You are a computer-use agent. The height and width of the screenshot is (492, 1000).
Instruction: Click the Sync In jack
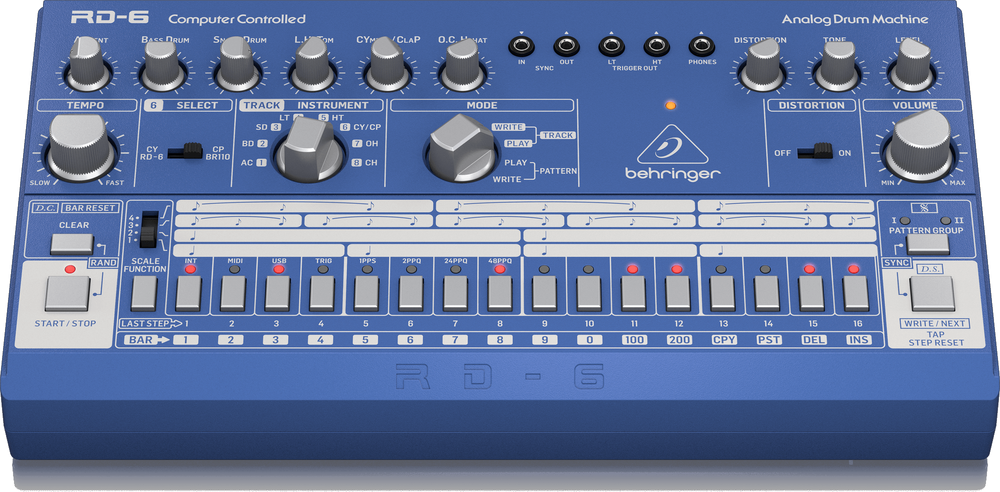521,46
